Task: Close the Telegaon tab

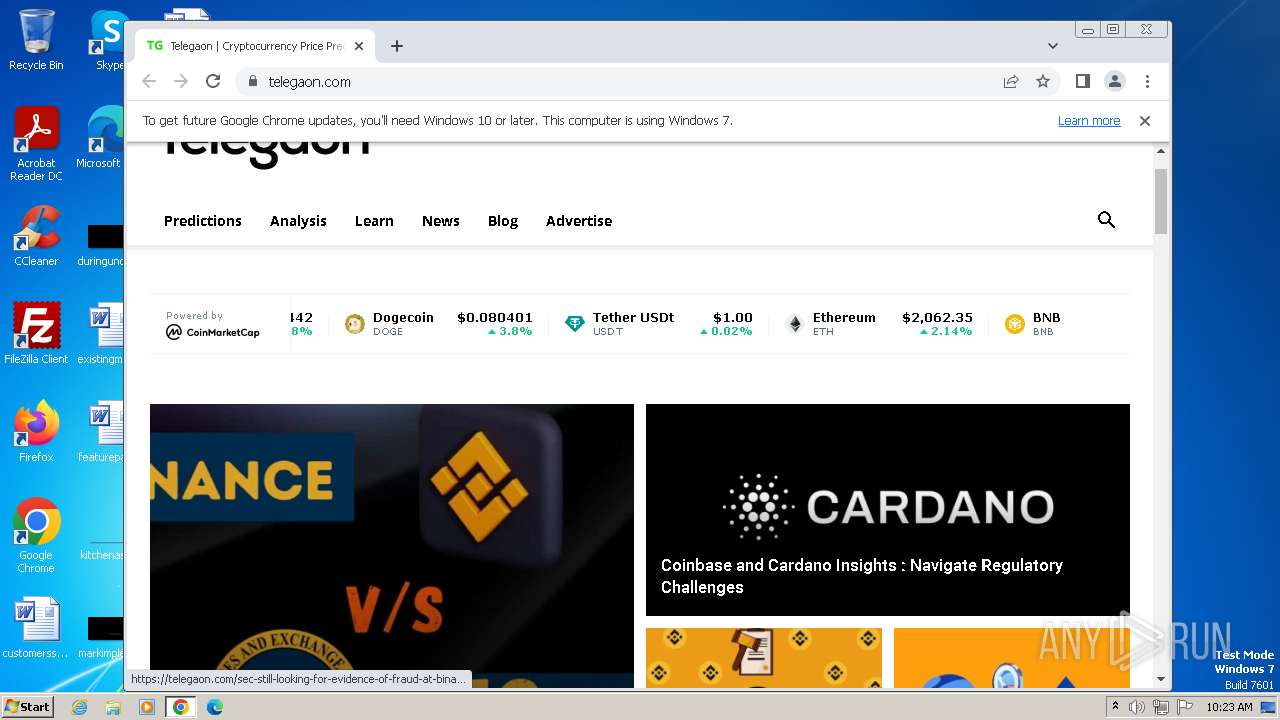Action: click(360, 46)
